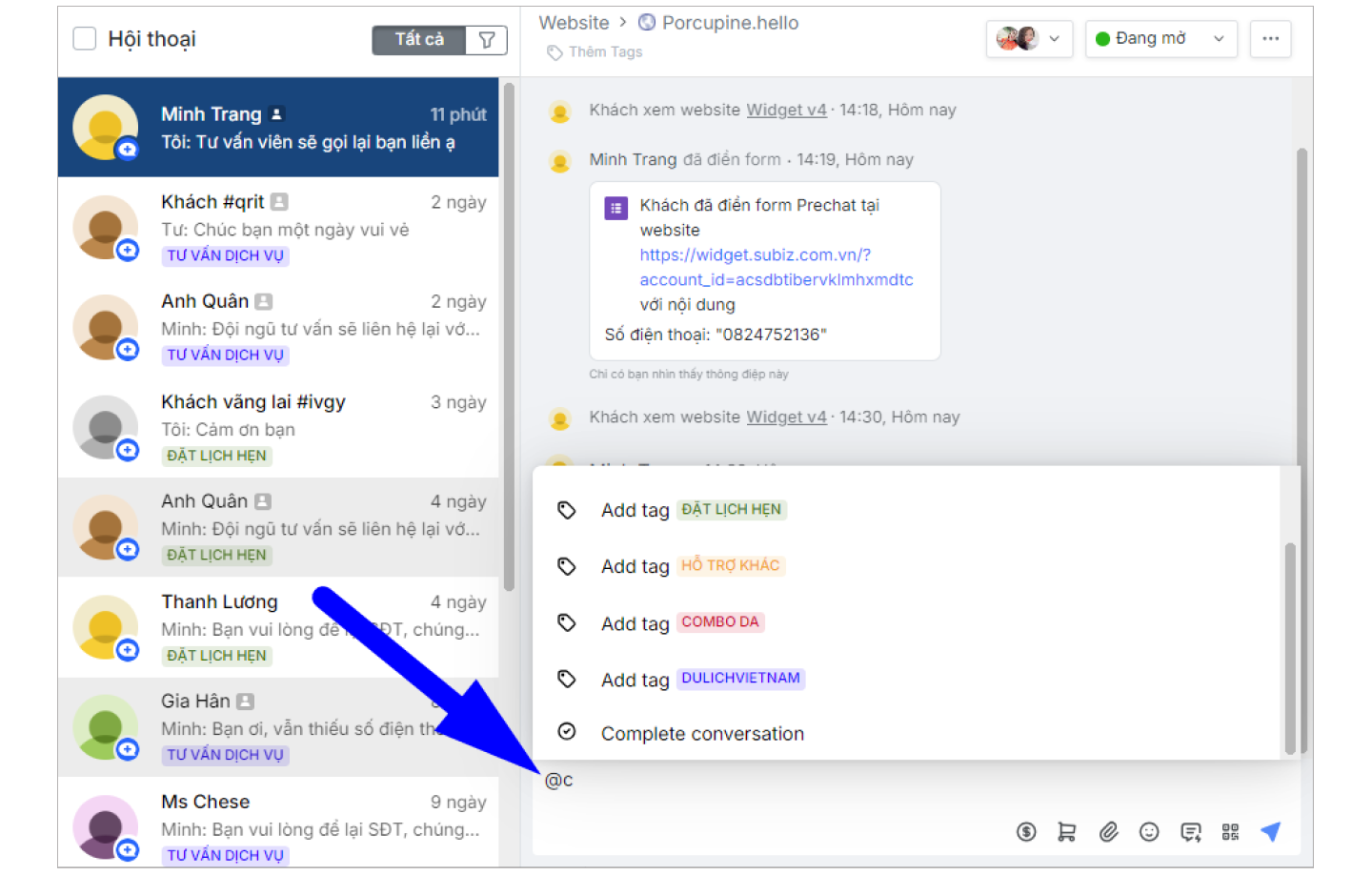The width and height of the screenshot is (1372, 875).
Task: Tick the Hội thoại select-all checkbox
Action: coord(85,39)
